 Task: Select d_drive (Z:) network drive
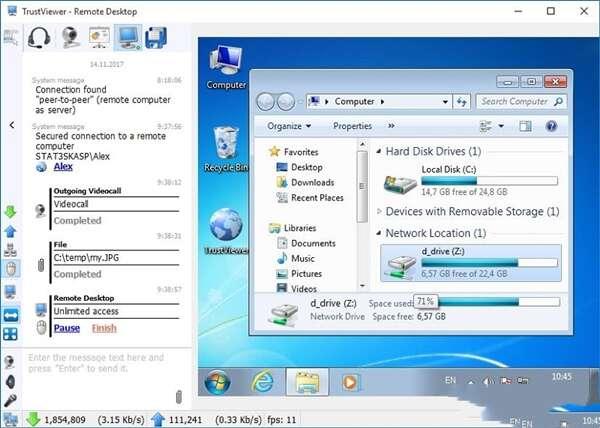click(x=471, y=263)
